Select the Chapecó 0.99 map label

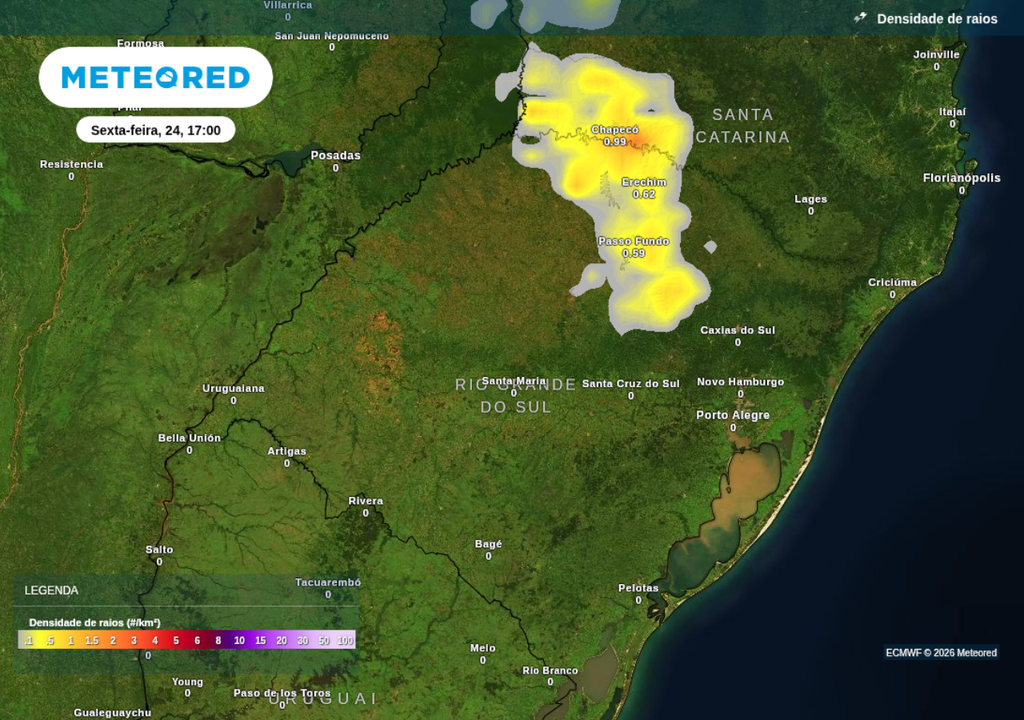tap(615, 135)
